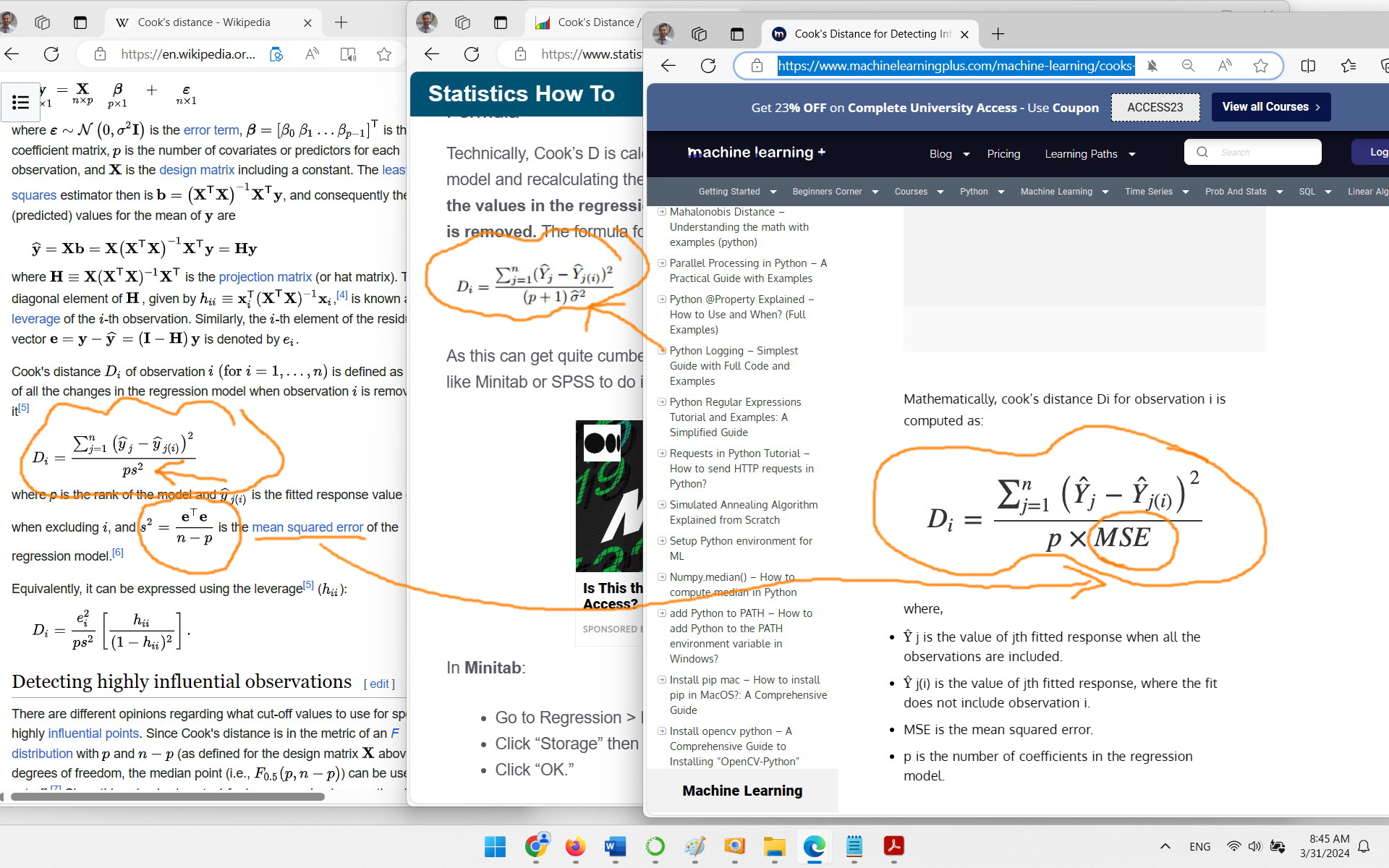Open Paint from the taskbar
Screen dimensions: 1389x868
(695, 847)
